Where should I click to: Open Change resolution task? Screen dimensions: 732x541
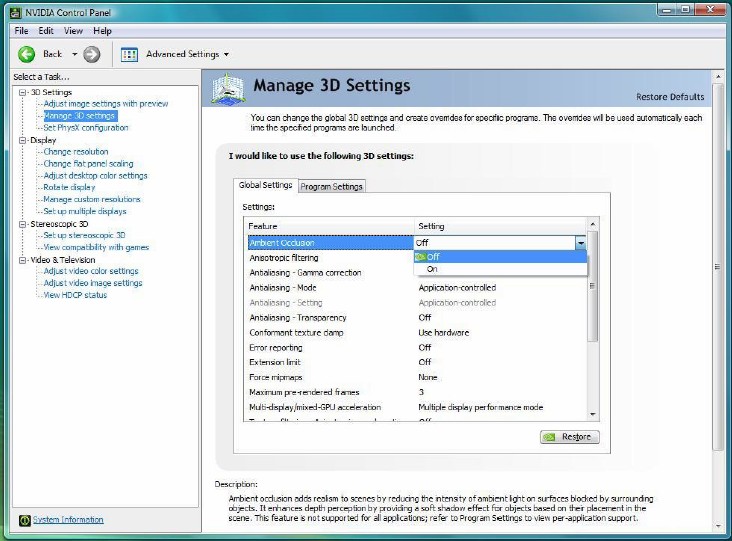(x=76, y=152)
